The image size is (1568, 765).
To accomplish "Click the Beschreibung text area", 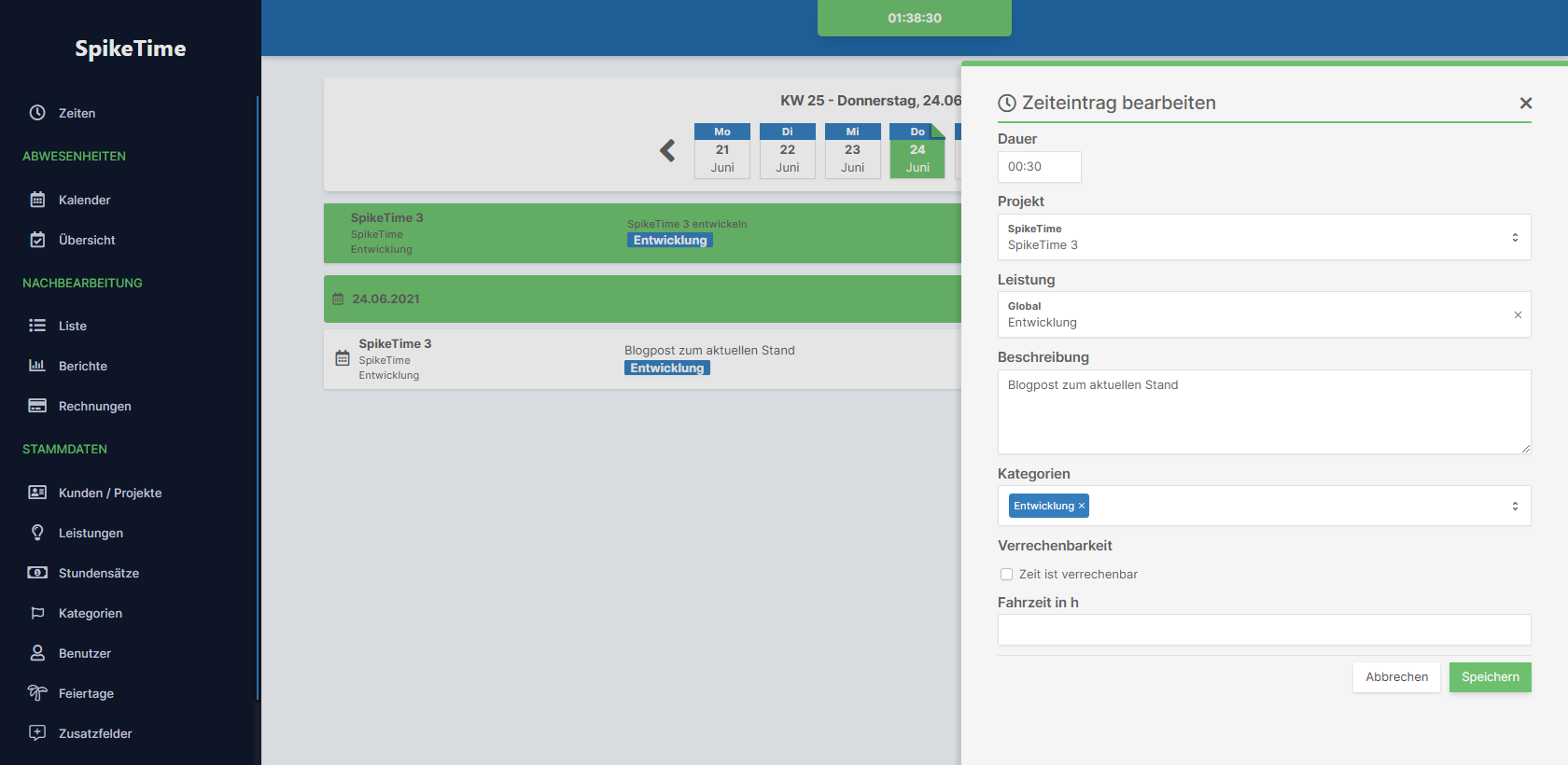I will coord(1264,412).
